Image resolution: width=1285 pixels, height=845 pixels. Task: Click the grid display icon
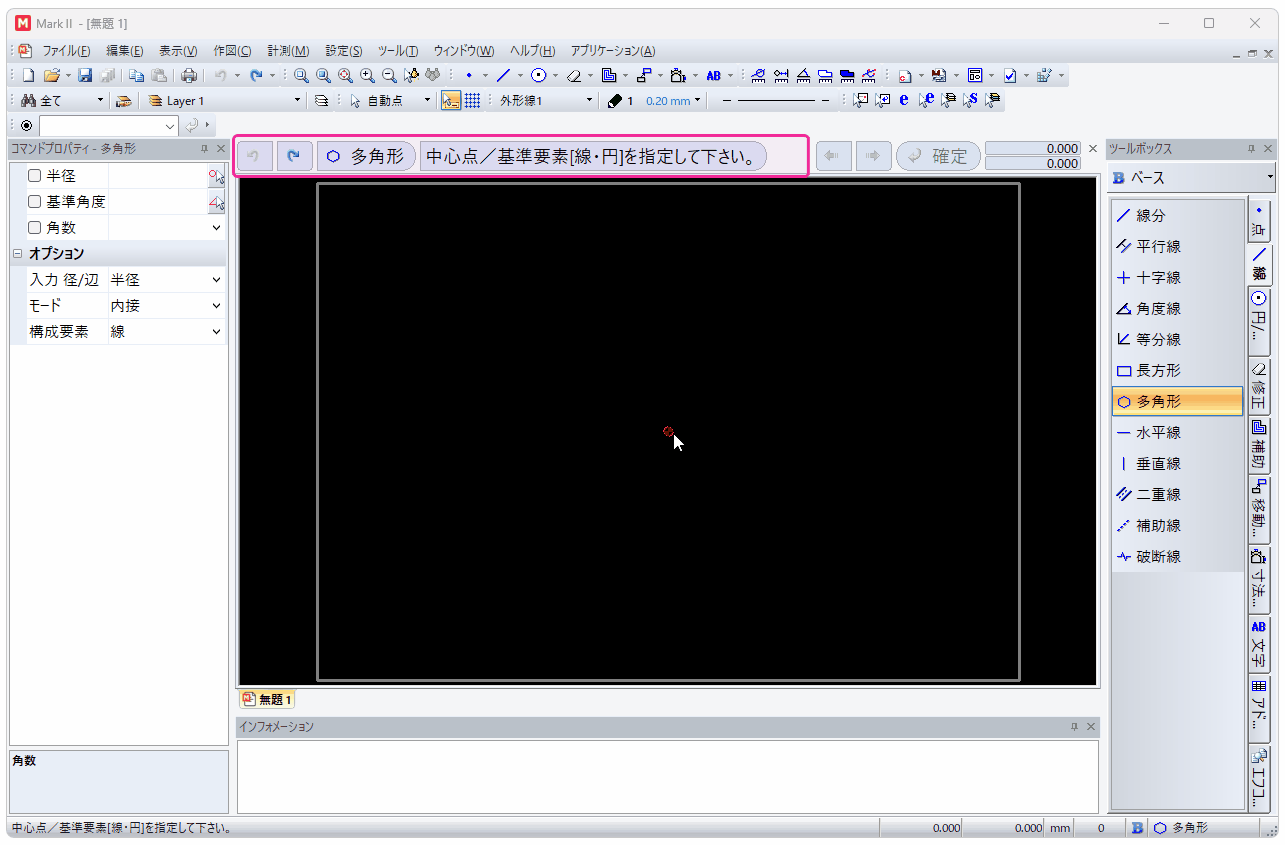pos(472,100)
